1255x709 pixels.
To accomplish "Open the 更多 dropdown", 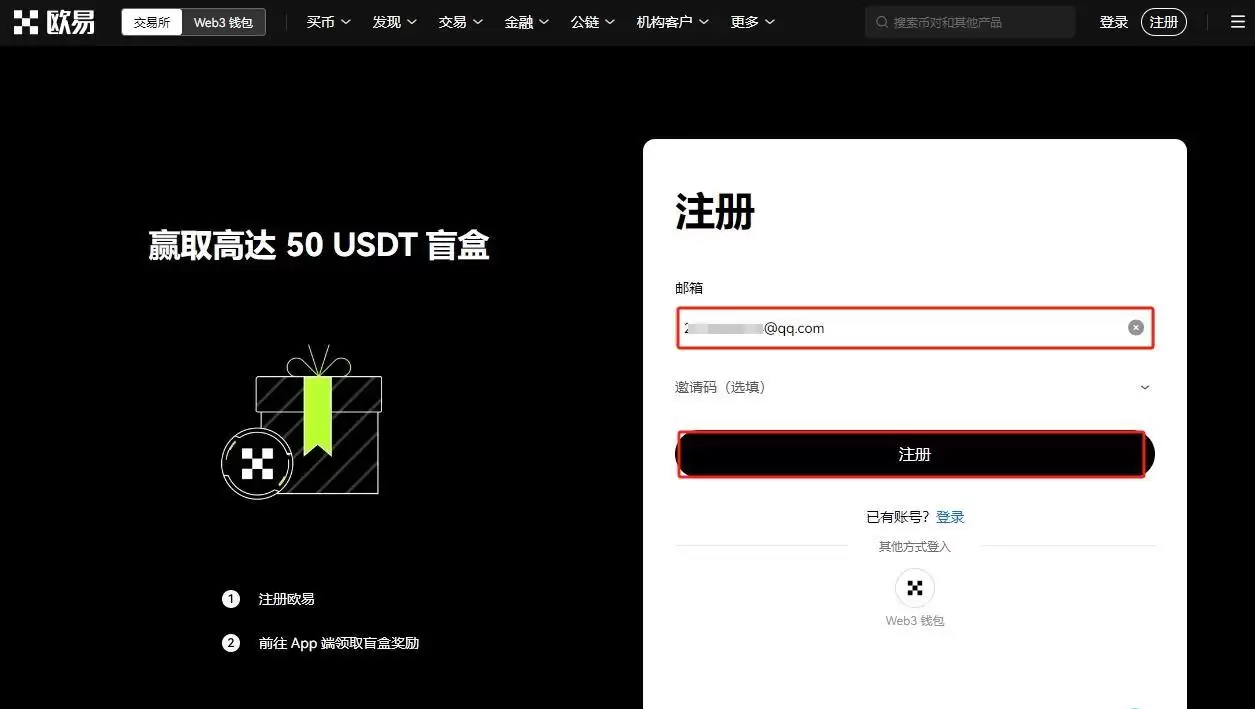I will point(750,21).
